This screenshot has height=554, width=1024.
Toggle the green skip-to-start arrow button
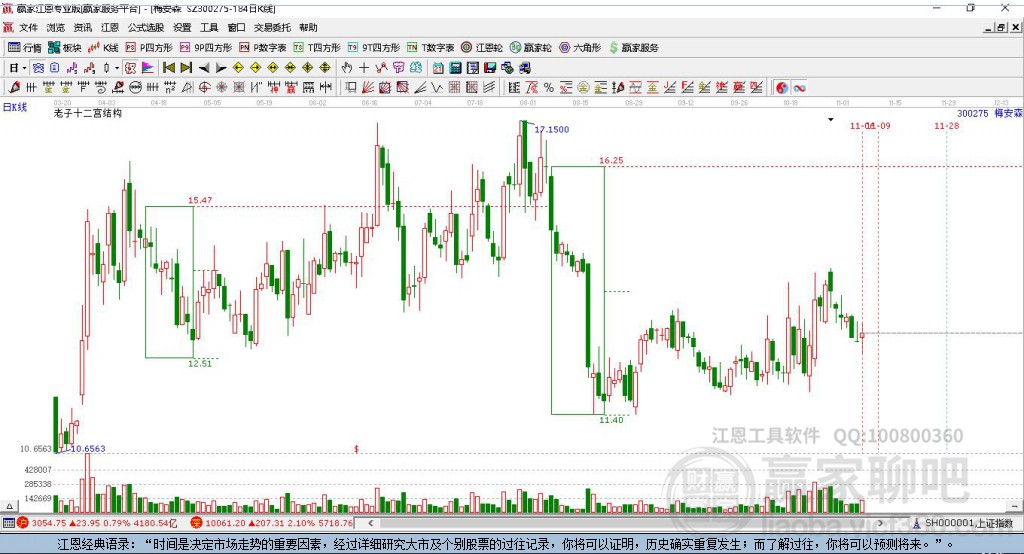(x=168, y=67)
